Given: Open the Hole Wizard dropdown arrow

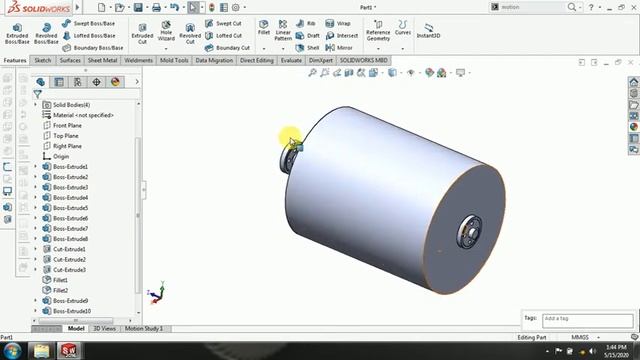Looking at the screenshot, I should click(x=166, y=49).
